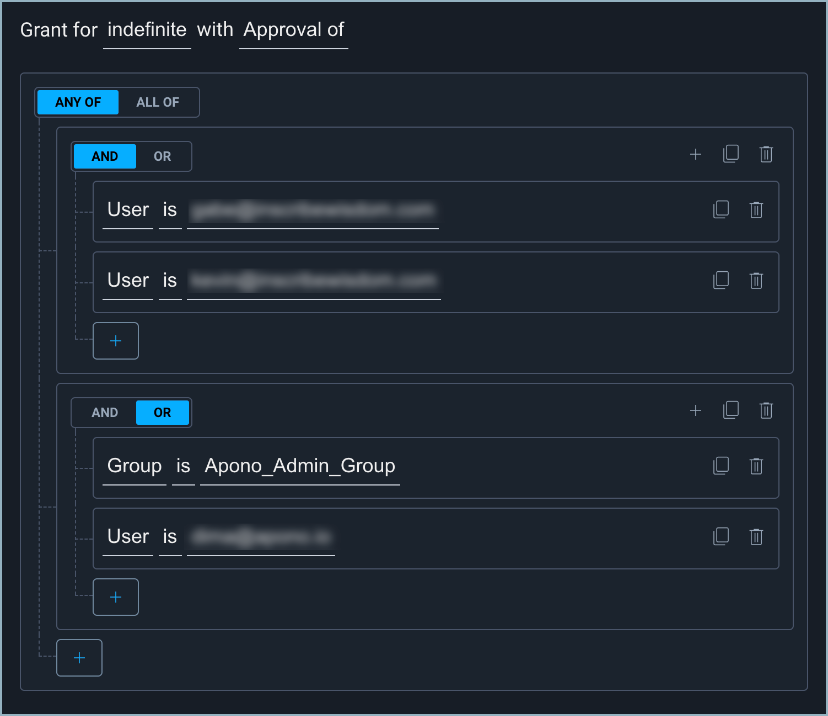Switch top-level matching to ALL OF
The height and width of the screenshot is (716, 828).
(158, 102)
